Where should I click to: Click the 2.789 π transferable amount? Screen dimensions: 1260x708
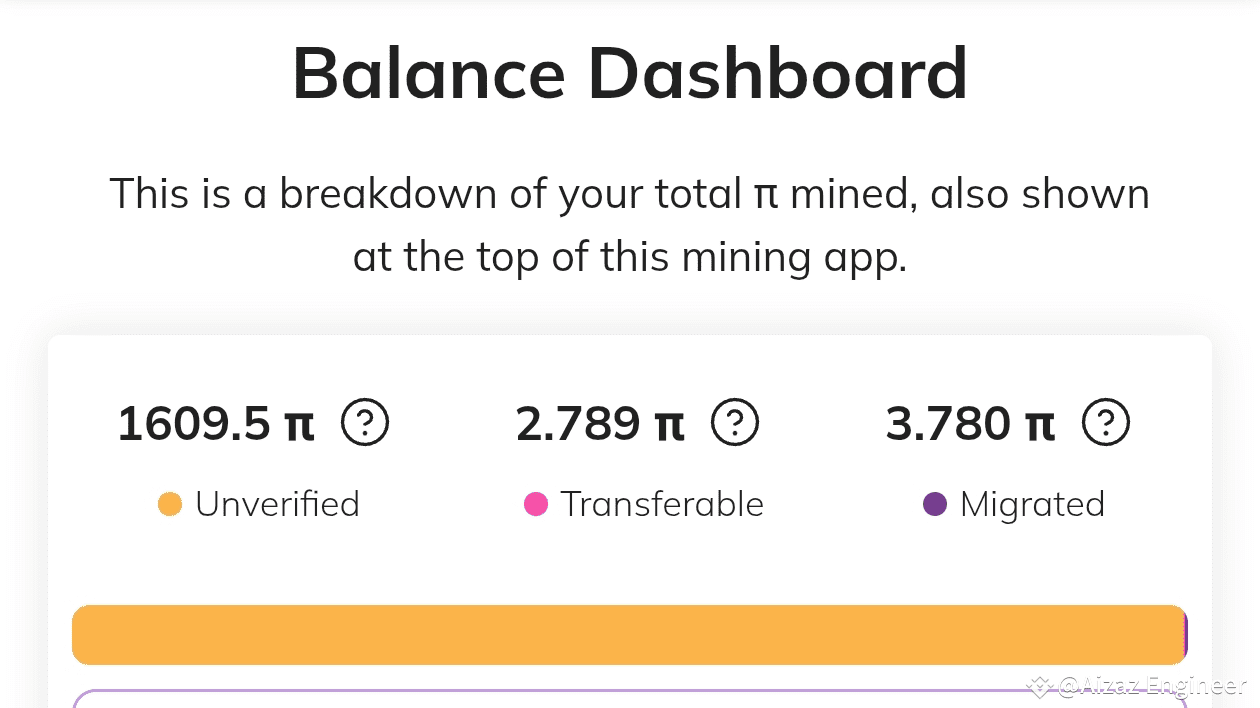(600, 424)
